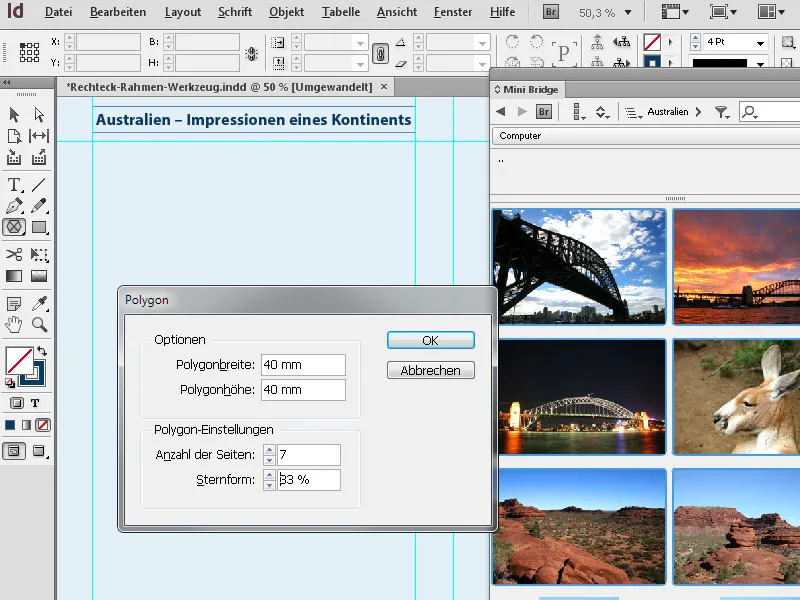Cancel the dialog via Abbrechen
Viewport: 800px width, 600px height.
(x=429, y=370)
